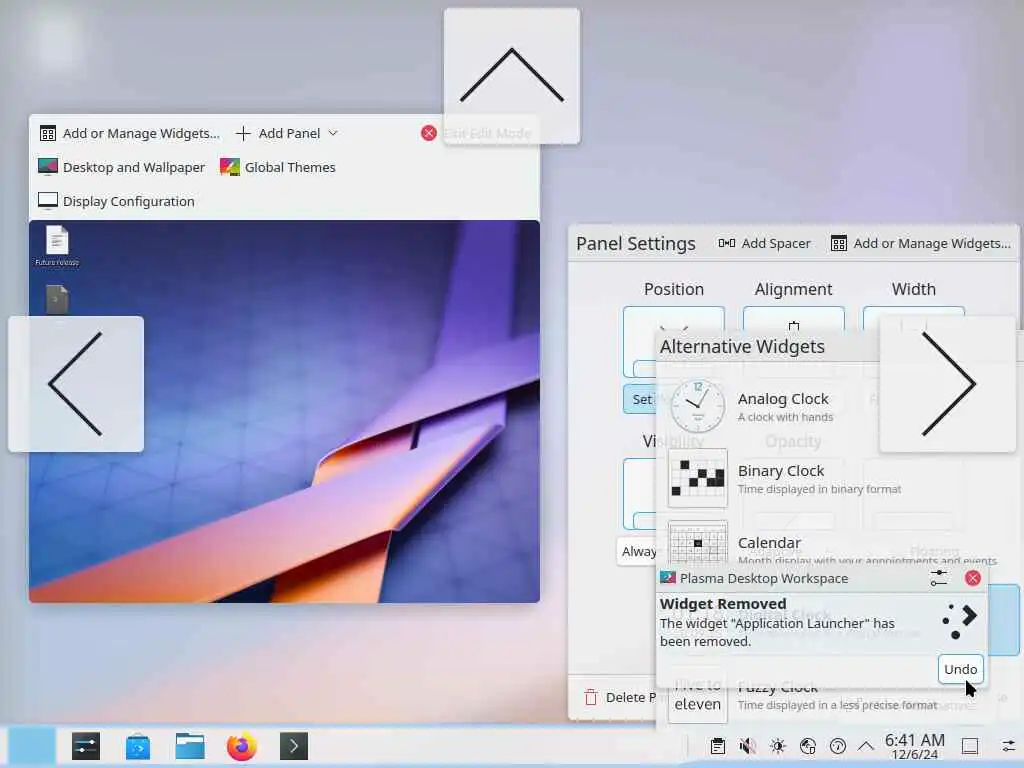Click the panel edit mode sliders icon
Screen dimensions: 1024x768
pyautogui.click(x=1008, y=746)
